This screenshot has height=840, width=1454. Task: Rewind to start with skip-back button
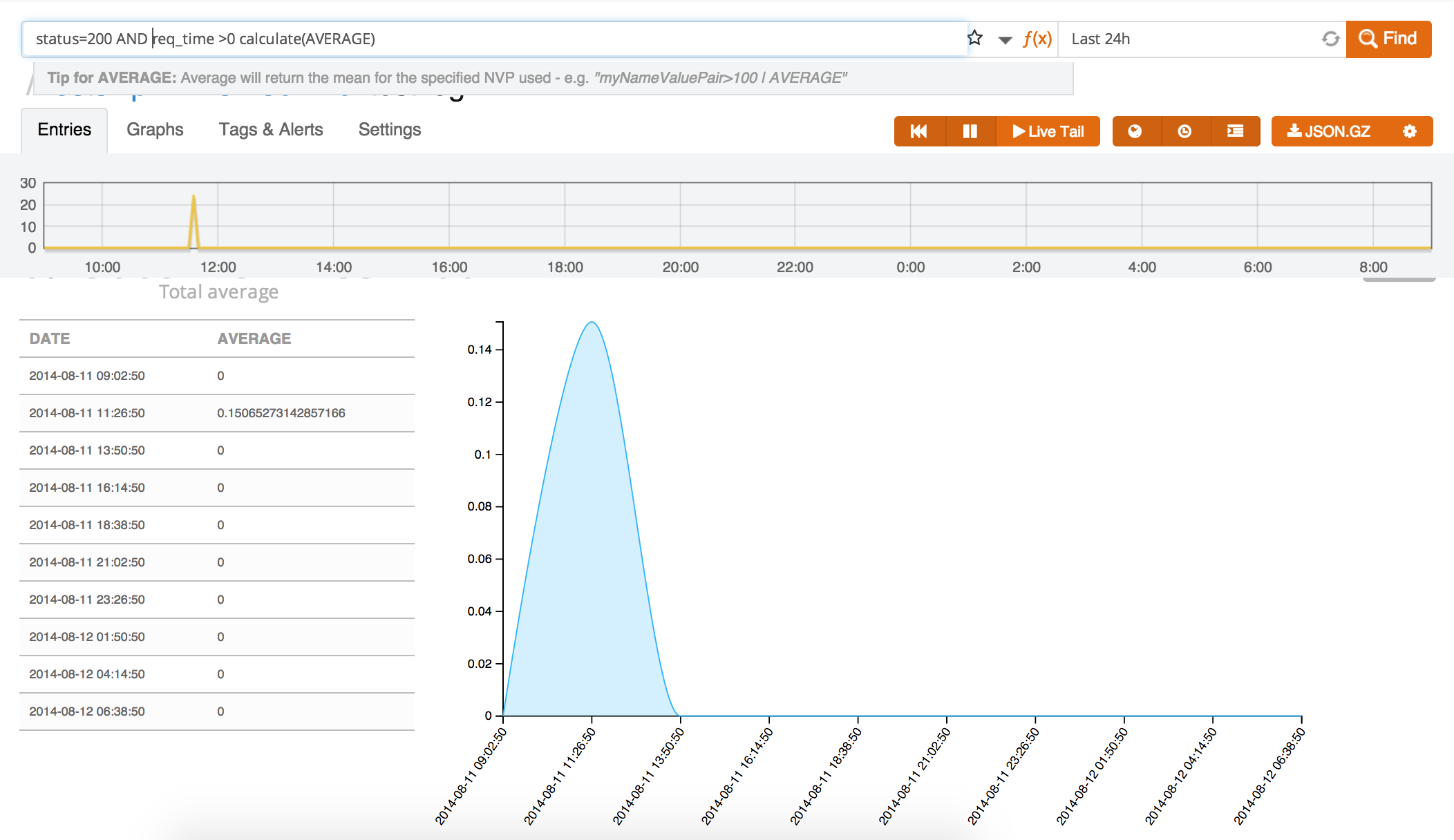919,131
